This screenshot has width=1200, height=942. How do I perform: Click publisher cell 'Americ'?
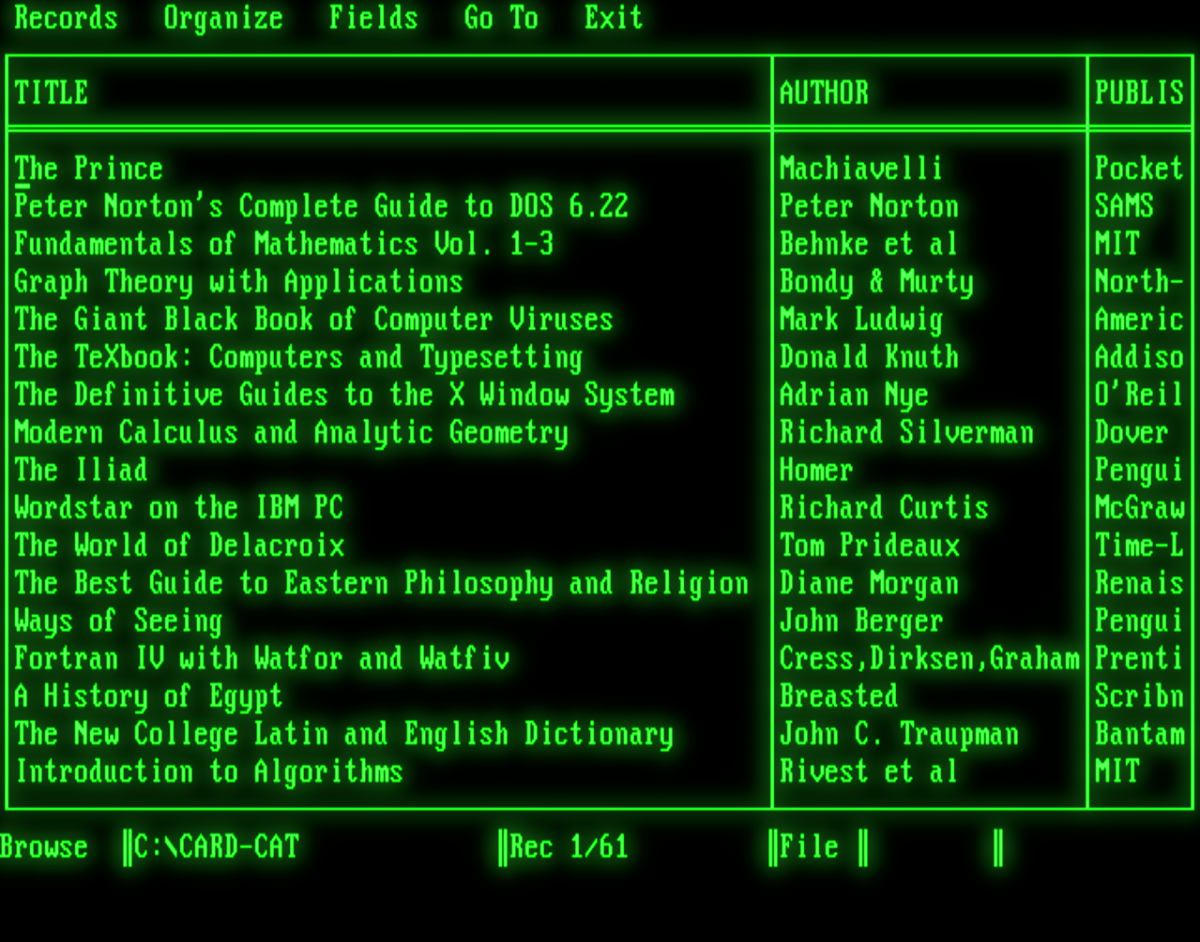(x=1139, y=319)
